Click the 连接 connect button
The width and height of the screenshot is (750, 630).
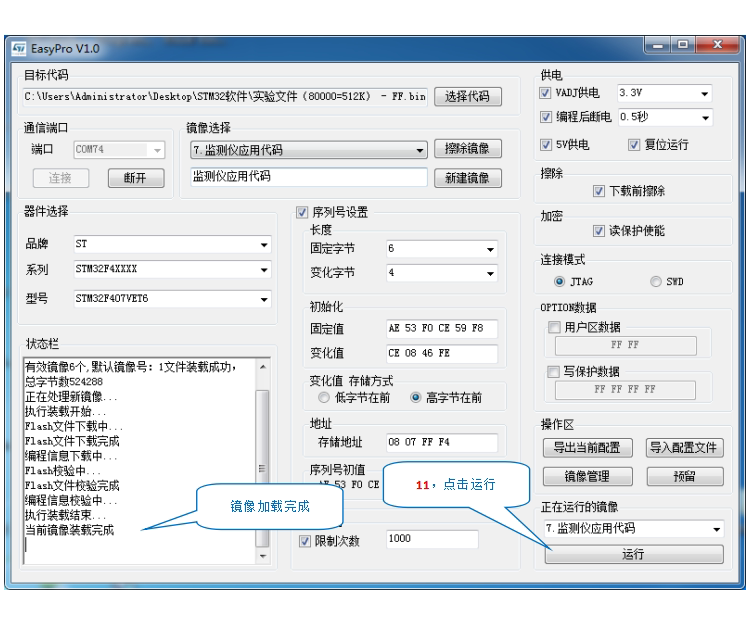coord(61,178)
